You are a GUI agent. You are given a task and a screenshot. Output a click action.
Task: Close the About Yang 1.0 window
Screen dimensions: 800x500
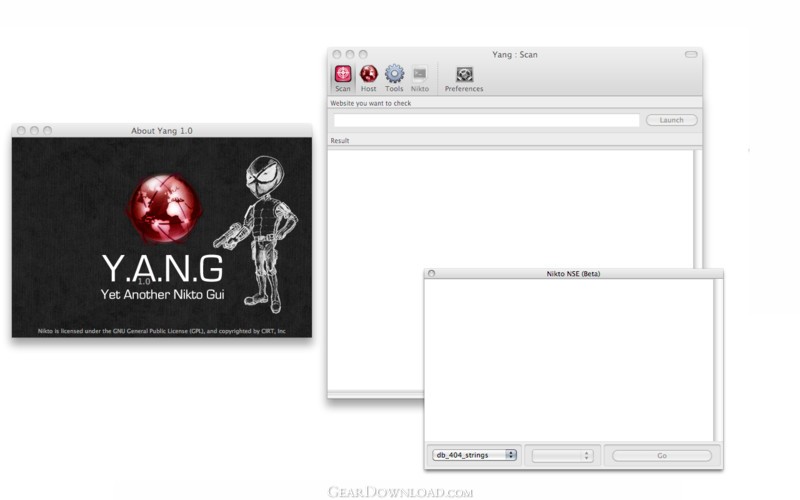[x=21, y=131]
